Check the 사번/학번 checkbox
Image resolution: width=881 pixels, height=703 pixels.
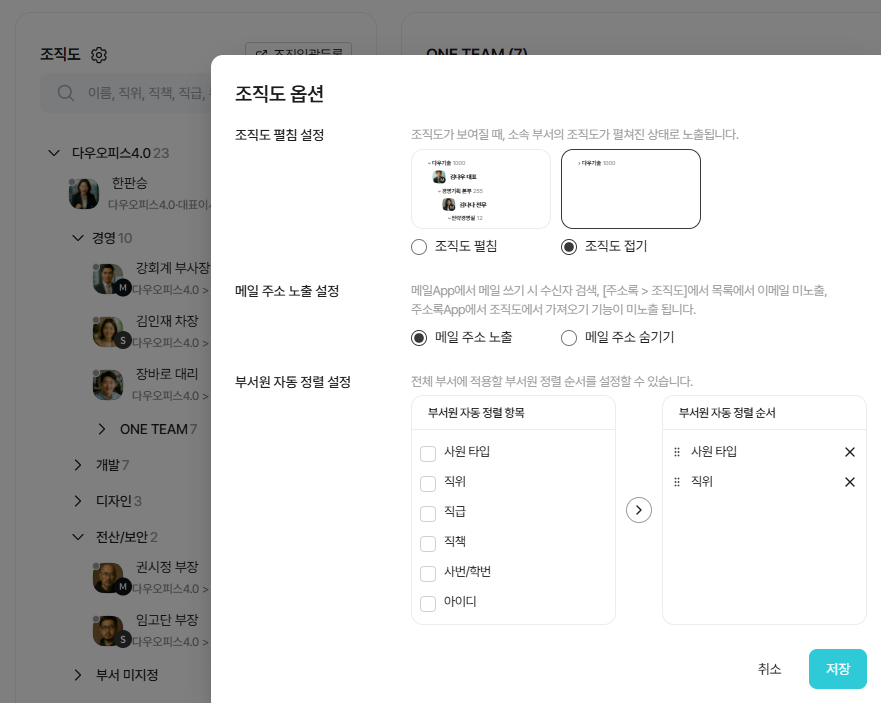(x=428, y=574)
